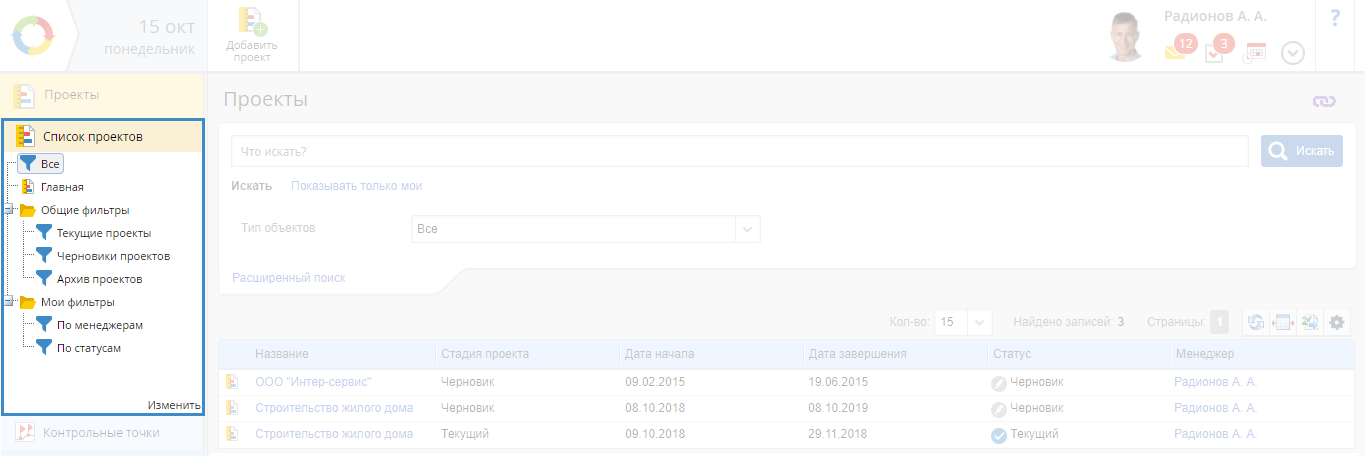Screen dimensions: 1365x456
Task: Open table settings gear icon
Action: 1336,322
